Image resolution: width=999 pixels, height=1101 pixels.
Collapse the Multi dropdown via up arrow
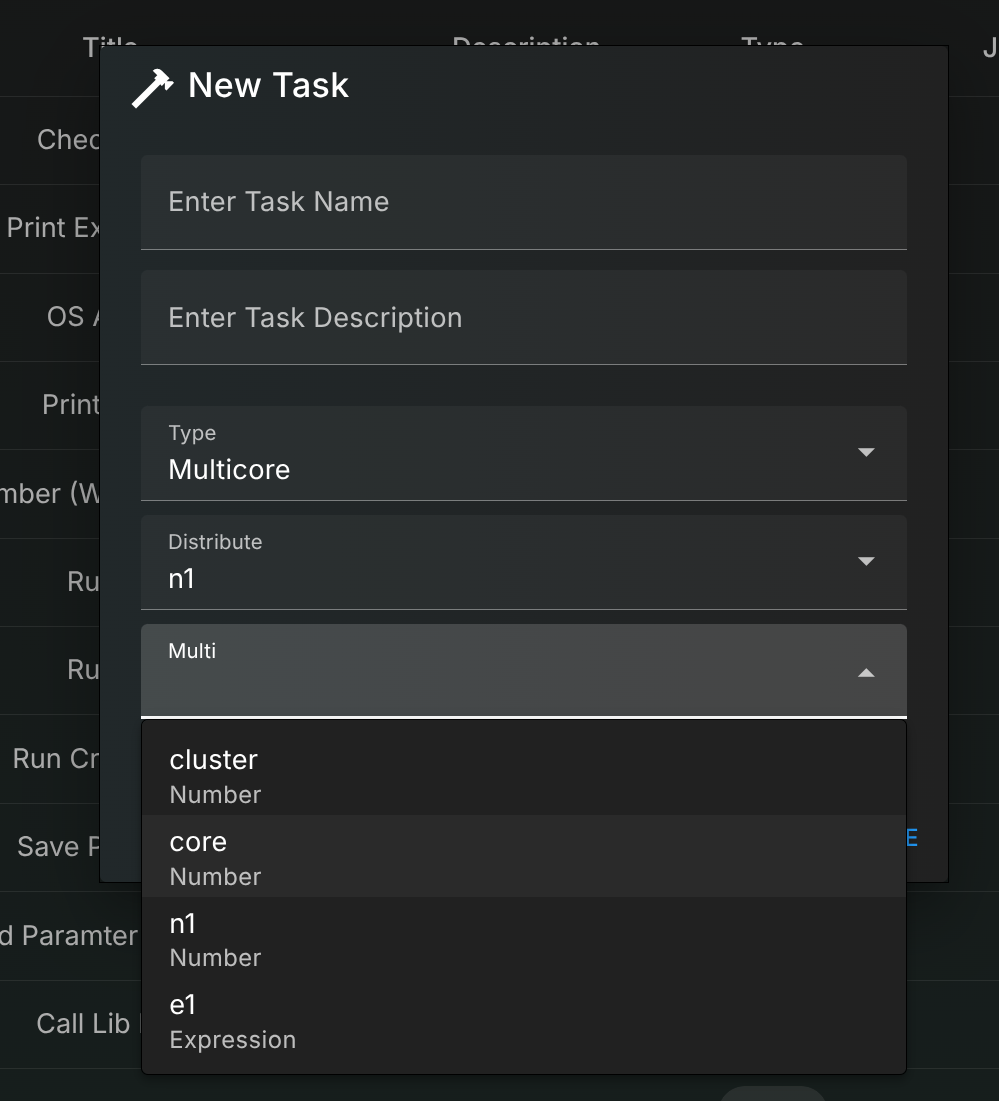(x=866, y=673)
